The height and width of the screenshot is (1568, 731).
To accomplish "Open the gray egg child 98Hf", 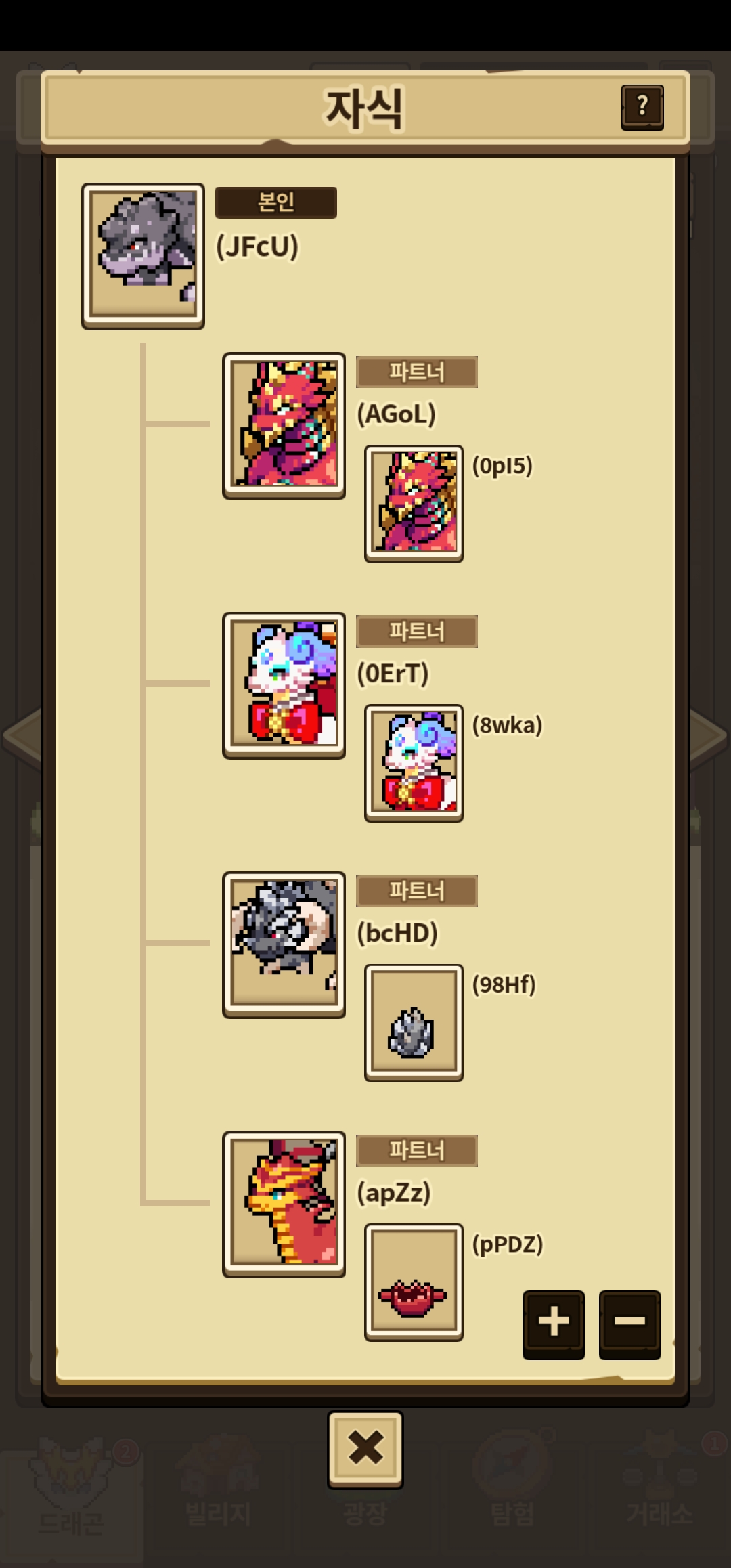I will click(x=414, y=1022).
